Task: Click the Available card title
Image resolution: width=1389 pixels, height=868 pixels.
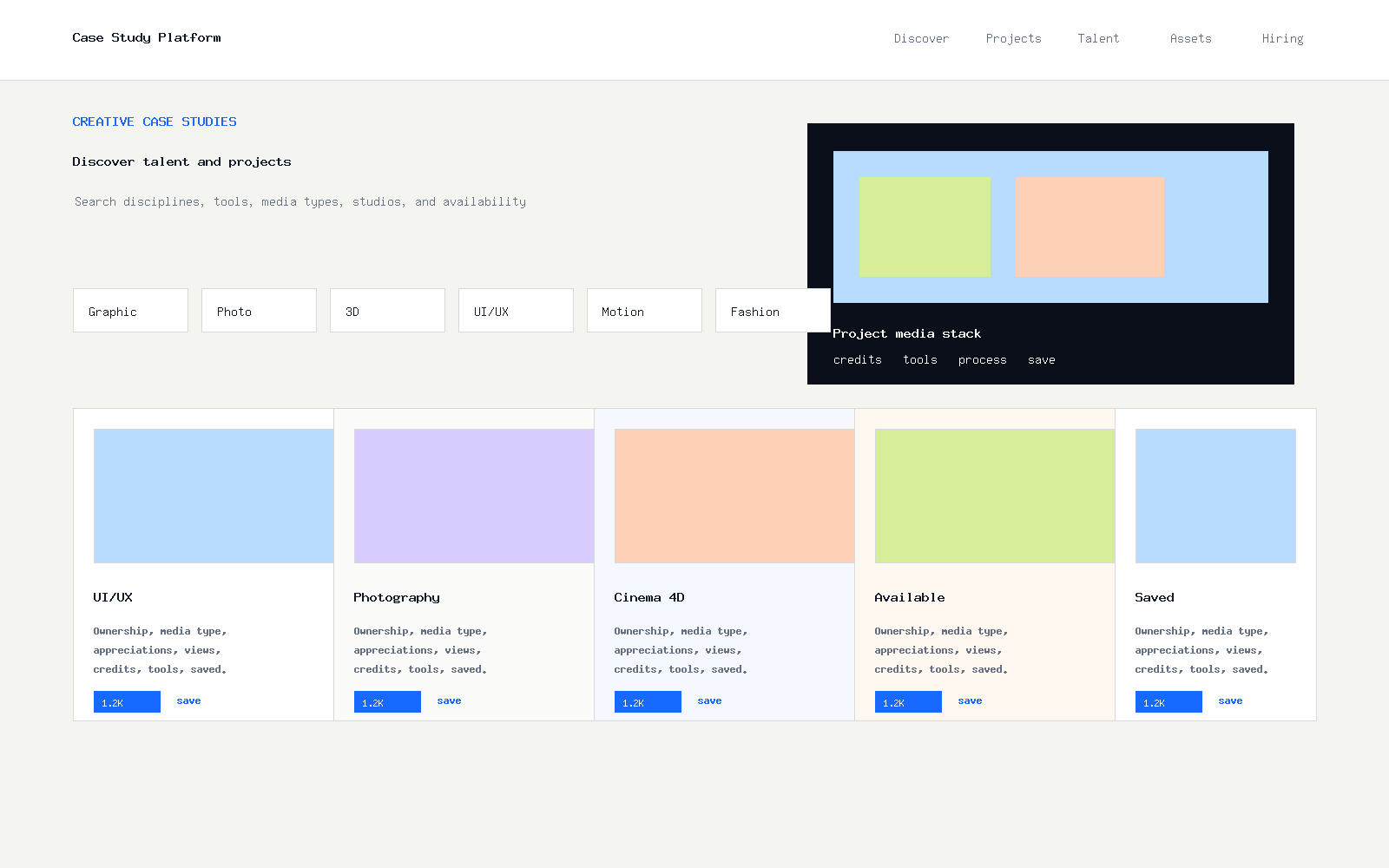Action: [910, 597]
